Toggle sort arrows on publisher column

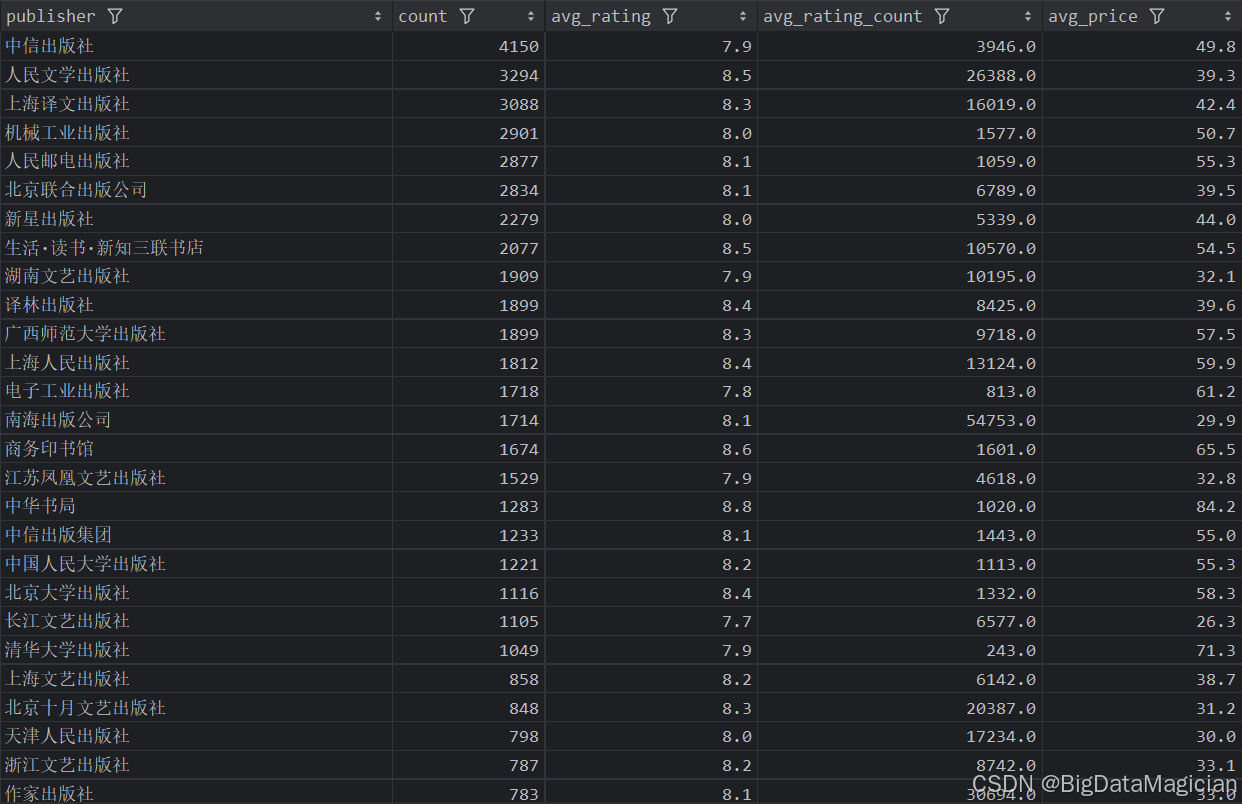coord(378,16)
